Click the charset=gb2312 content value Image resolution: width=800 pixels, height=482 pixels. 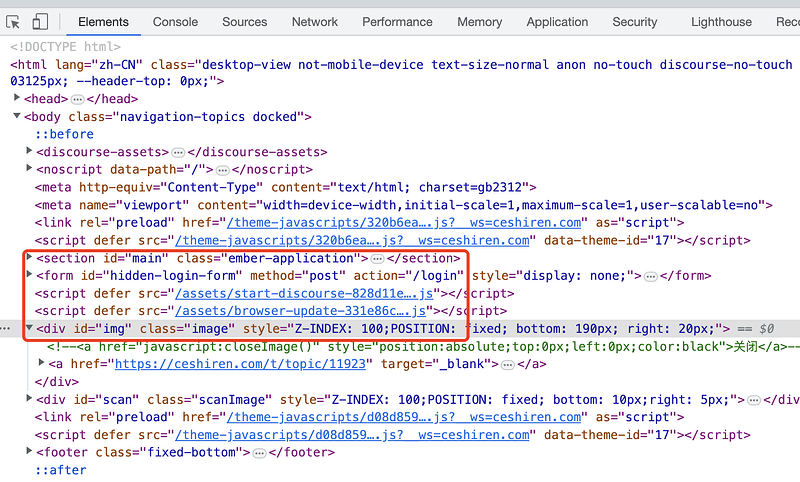470,187
